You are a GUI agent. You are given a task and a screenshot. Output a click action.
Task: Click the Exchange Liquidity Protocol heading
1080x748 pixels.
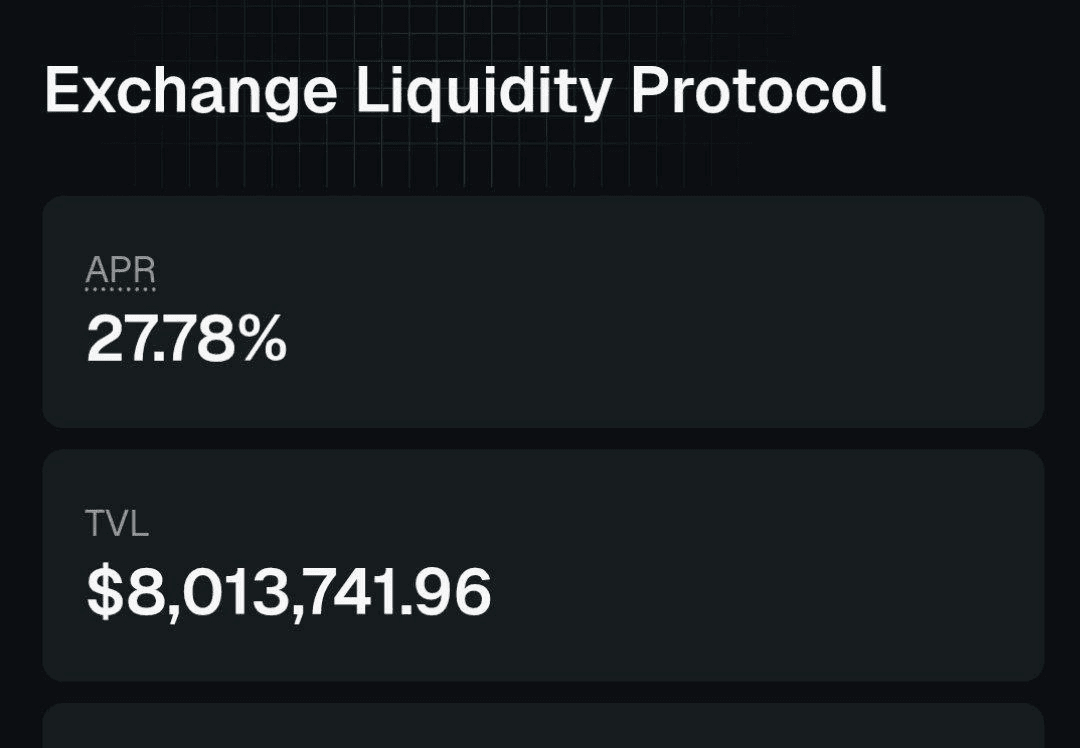click(466, 92)
